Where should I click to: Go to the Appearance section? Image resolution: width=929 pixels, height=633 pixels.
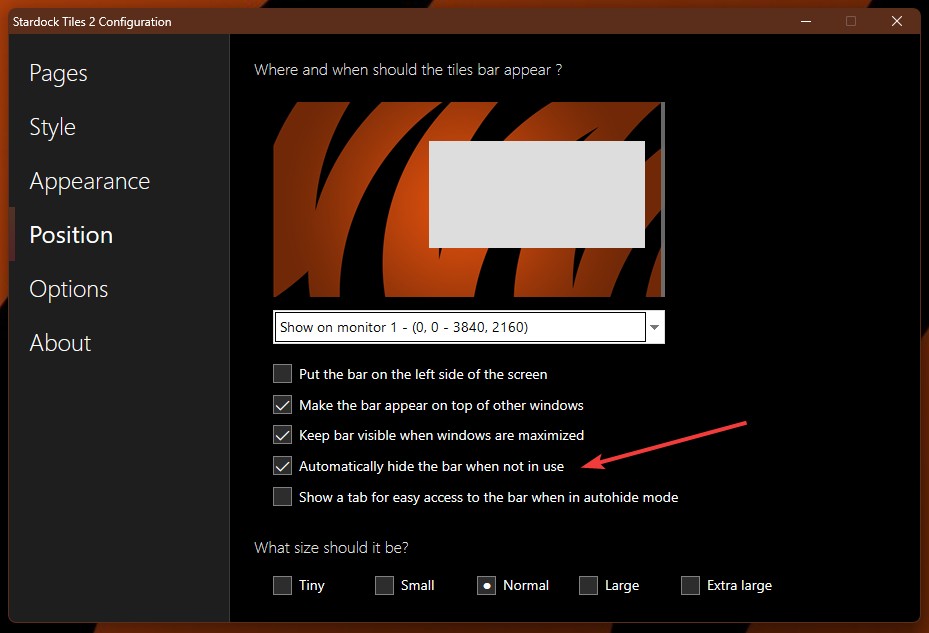click(89, 181)
